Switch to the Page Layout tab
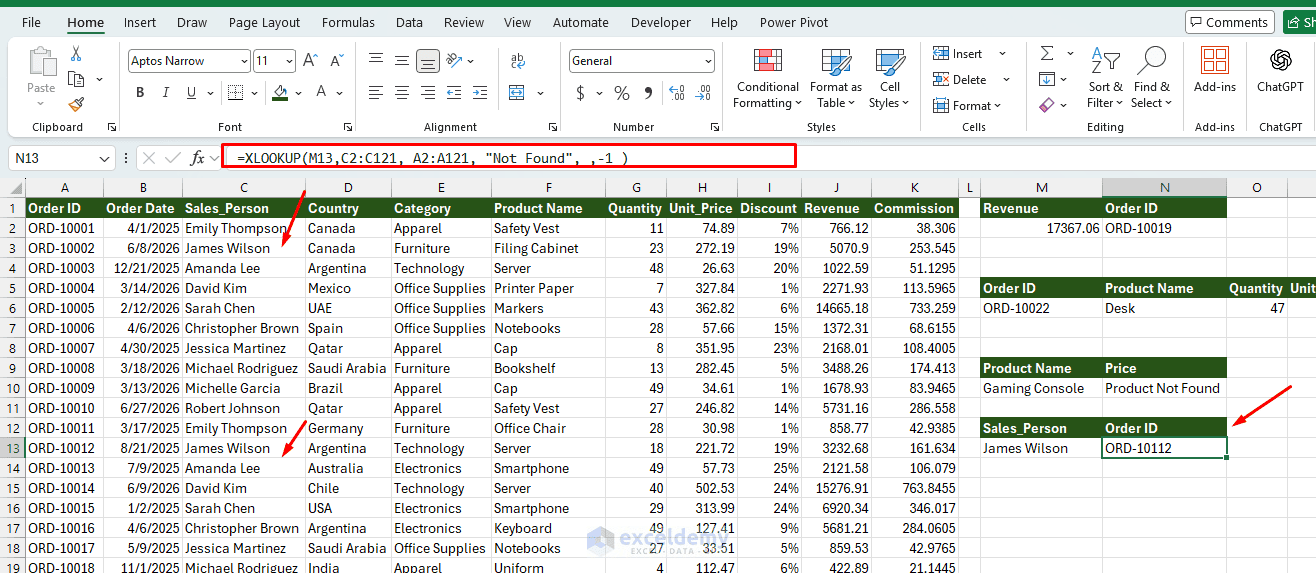Viewport: 1316px width, 573px height. (264, 22)
